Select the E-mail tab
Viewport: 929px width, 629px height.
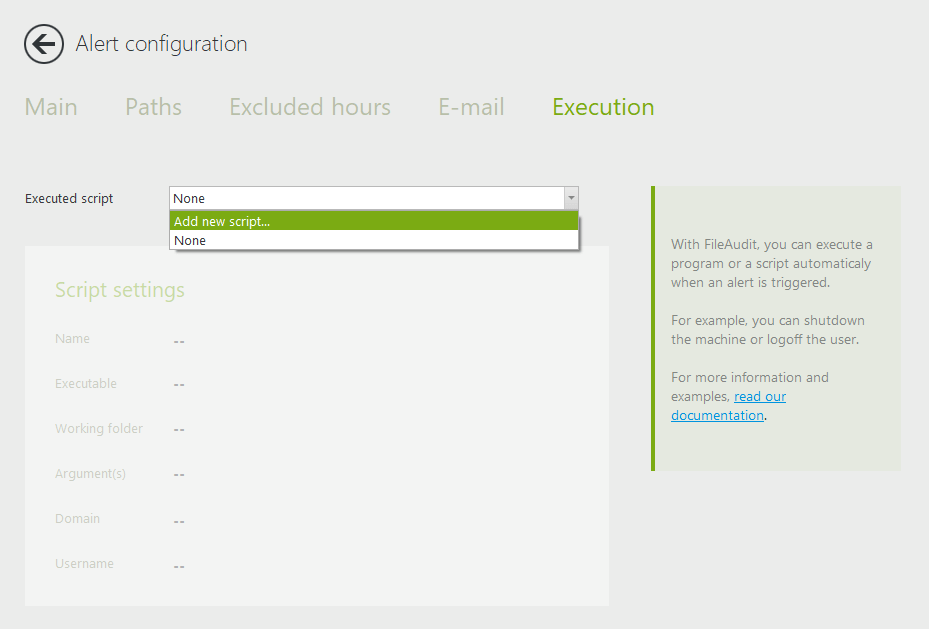pyautogui.click(x=471, y=107)
